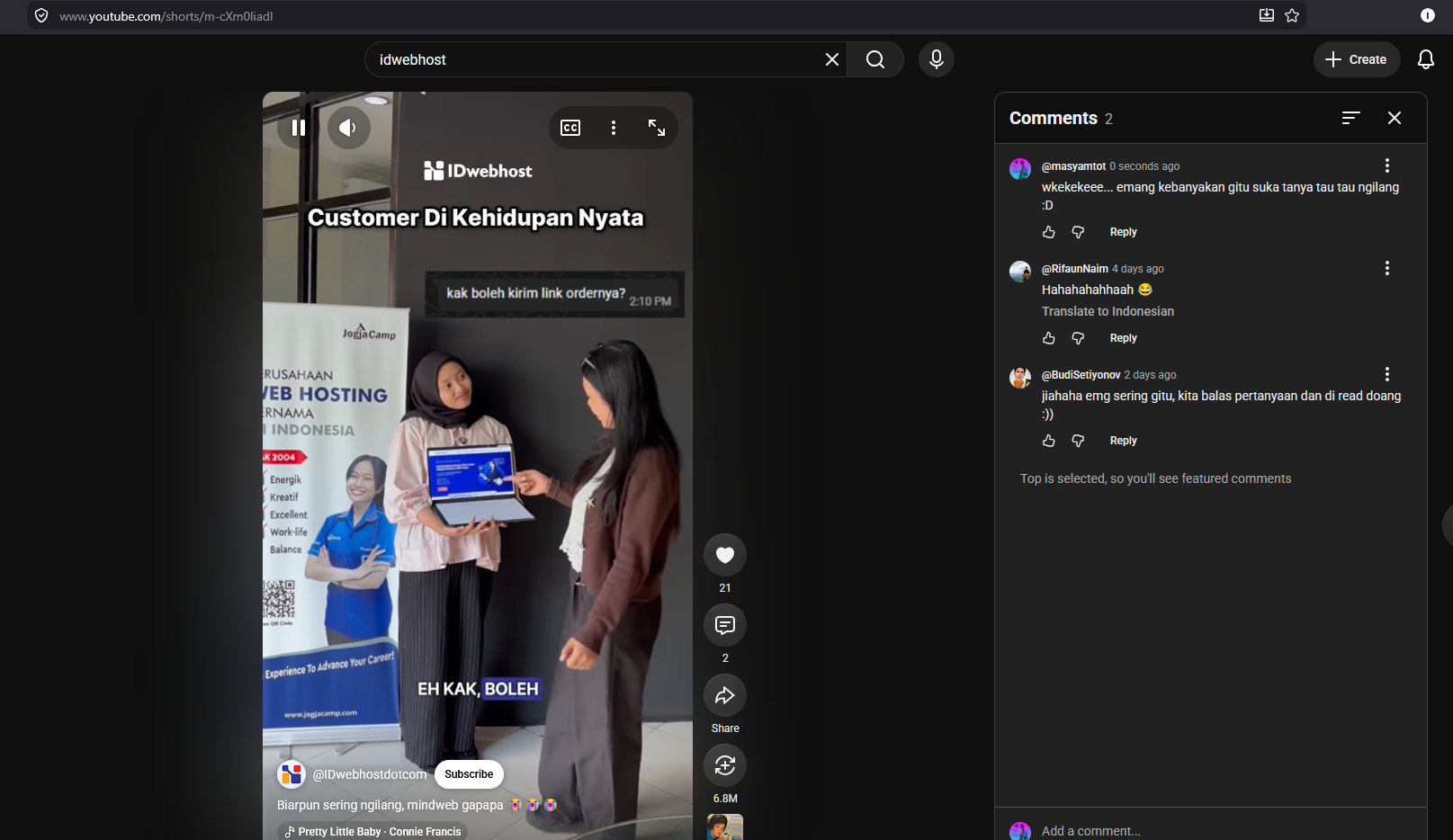Open the @BudiSetiyonov username link
This screenshot has height=840, width=1453.
coord(1081,375)
